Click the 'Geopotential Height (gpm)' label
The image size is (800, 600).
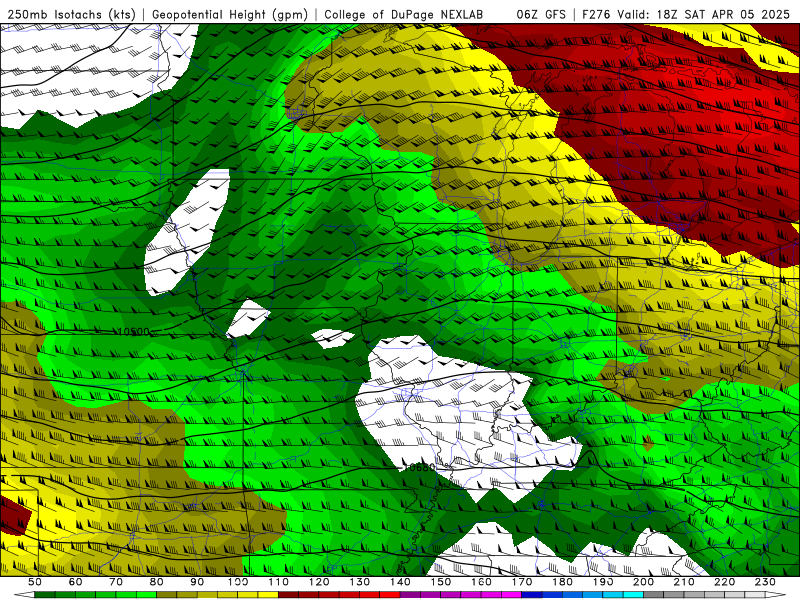coord(230,14)
